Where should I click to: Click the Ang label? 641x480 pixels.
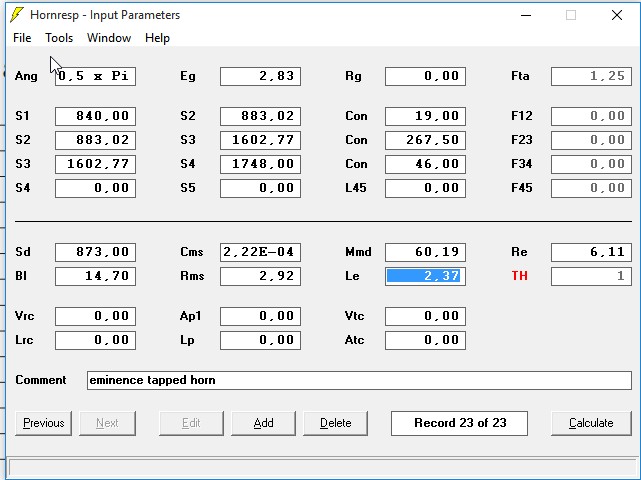tap(26, 76)
